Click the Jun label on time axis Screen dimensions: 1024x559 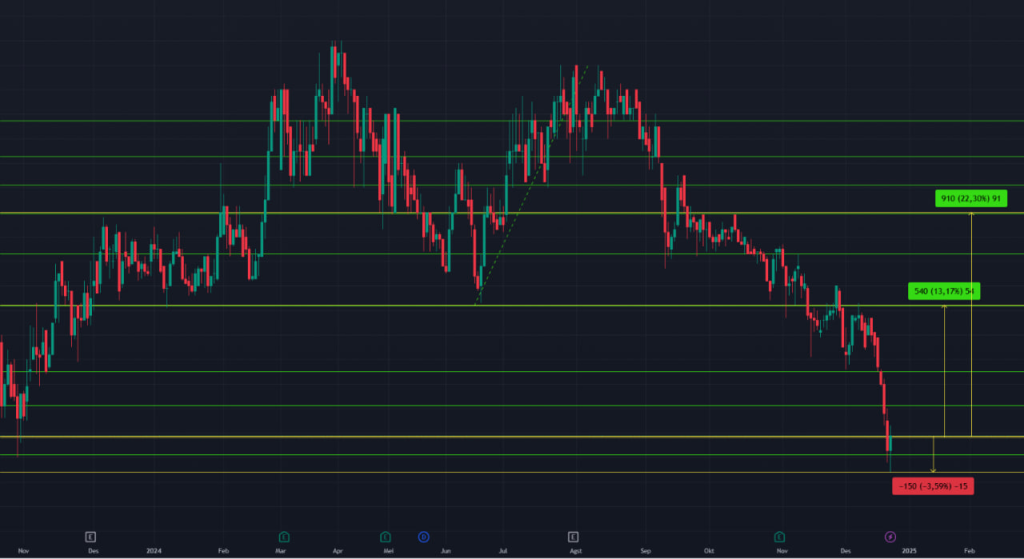click(445, 551)
